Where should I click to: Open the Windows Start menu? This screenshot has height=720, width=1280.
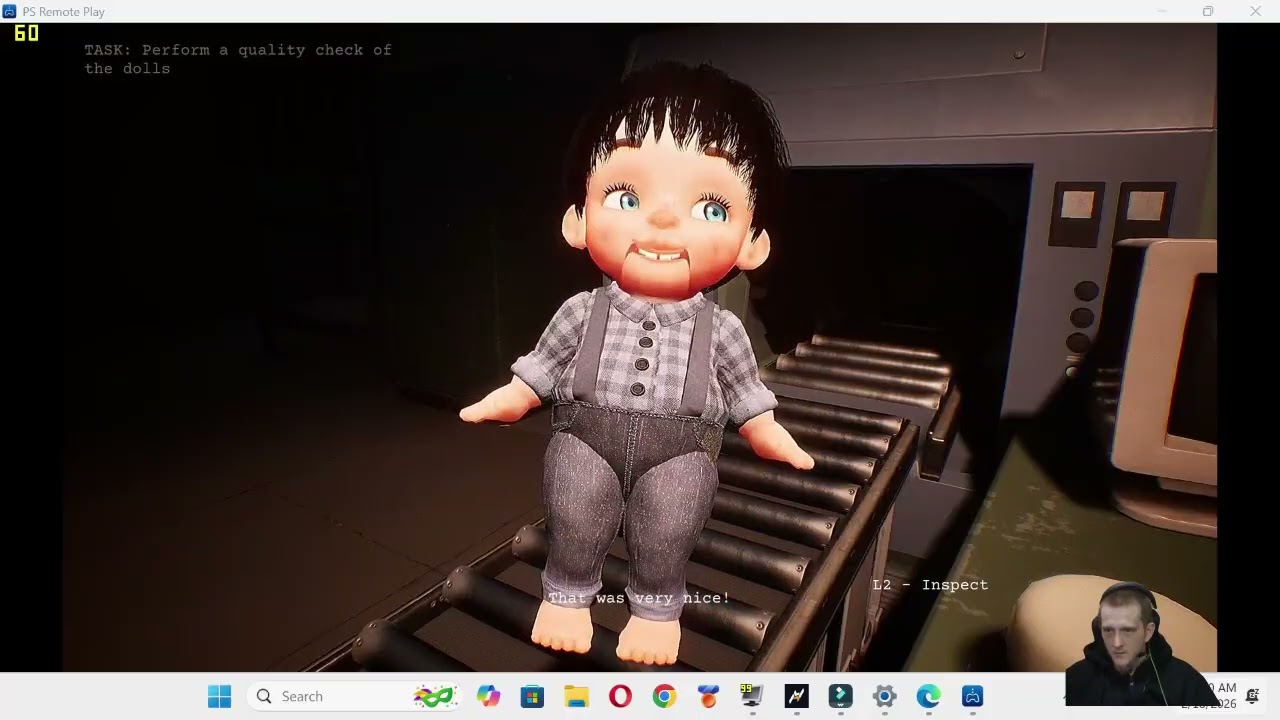click(x=219, y=696)
